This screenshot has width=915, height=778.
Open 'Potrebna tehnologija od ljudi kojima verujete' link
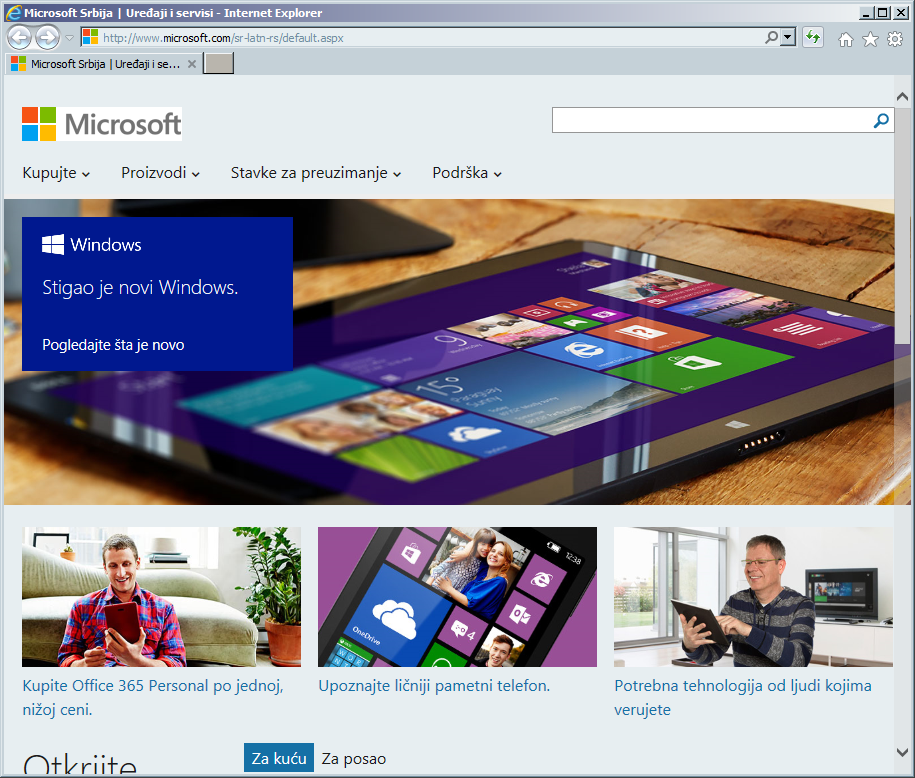[743, 697]
